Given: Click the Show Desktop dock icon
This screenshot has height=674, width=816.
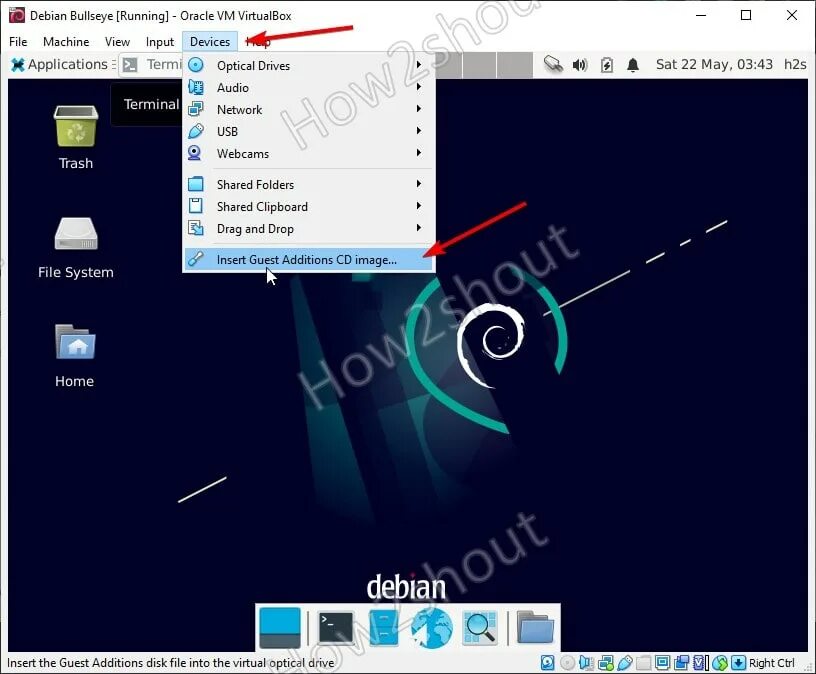Looking at the screenshot, I should coord(279,628).
